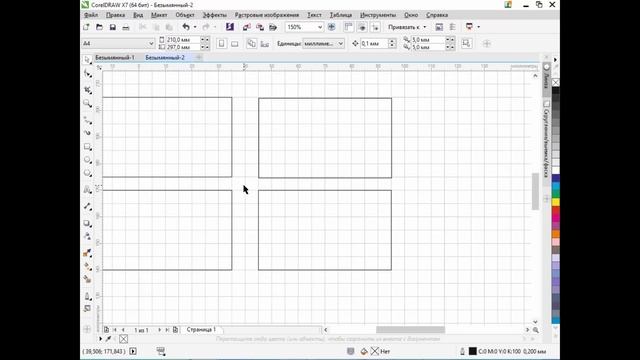640x360 pixels.
Task: Click the nudge distance 0,1 мм field
Action: (x=374, y=43)
